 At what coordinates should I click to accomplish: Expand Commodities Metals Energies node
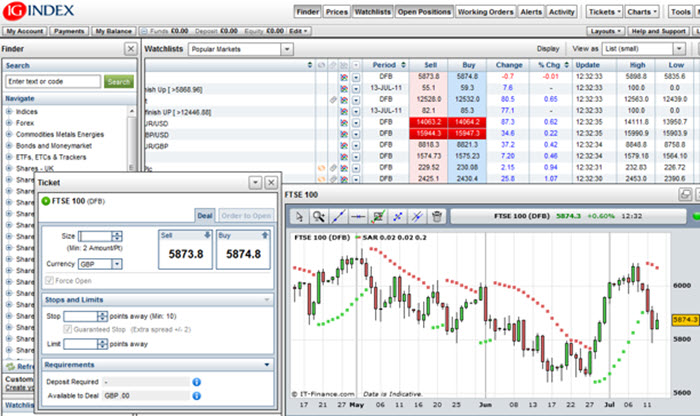9,134
